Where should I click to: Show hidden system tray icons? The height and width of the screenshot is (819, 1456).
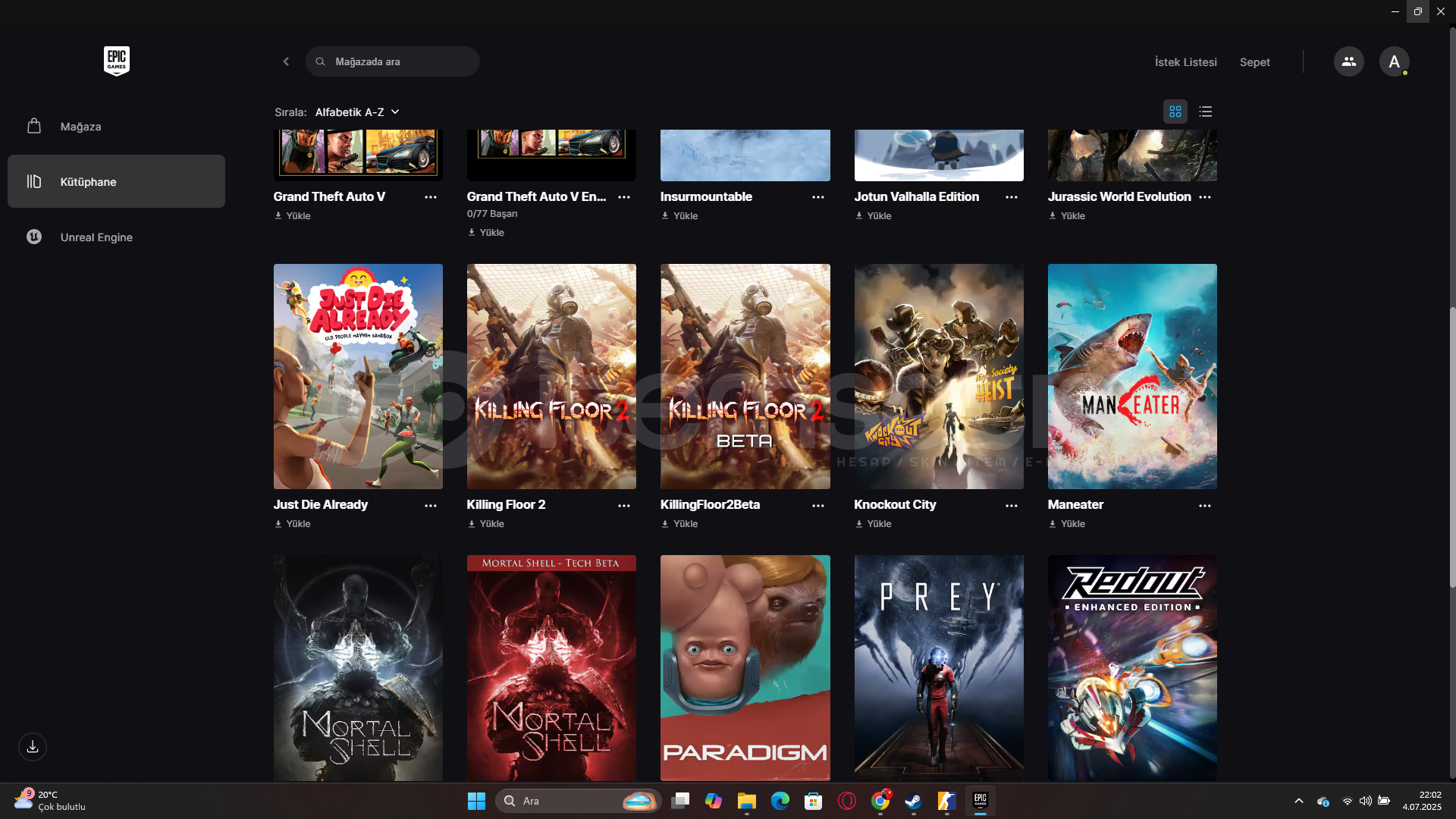pyautogui.click(x=1298, y=801)
